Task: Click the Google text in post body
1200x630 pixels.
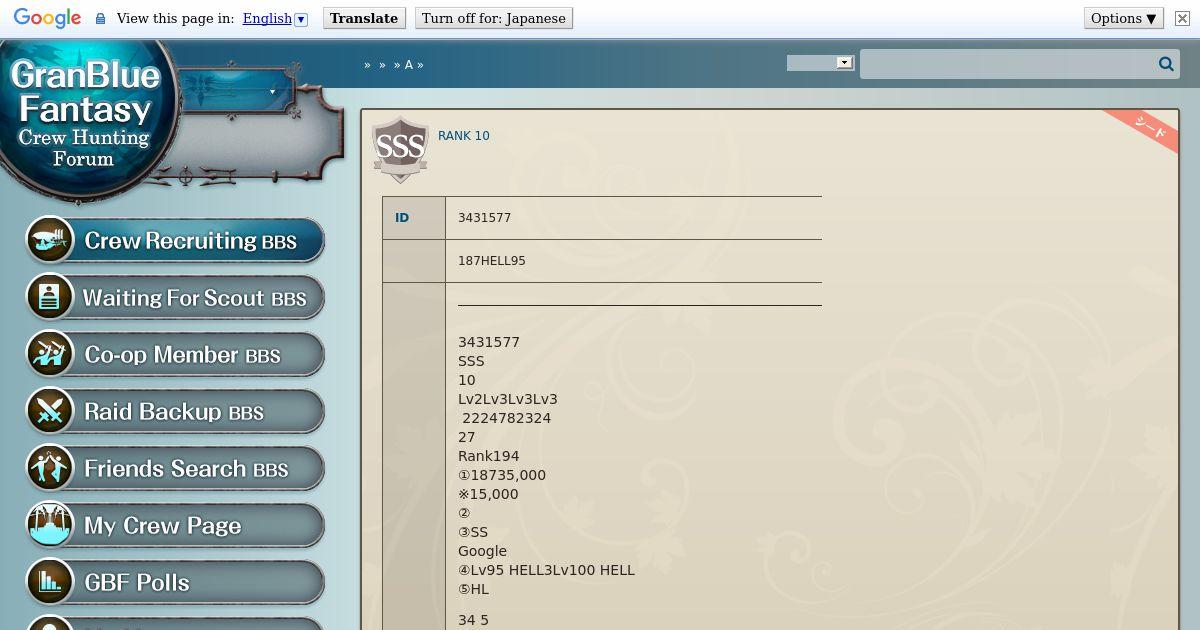Action: pyautogui.click(x=482, y=551)
